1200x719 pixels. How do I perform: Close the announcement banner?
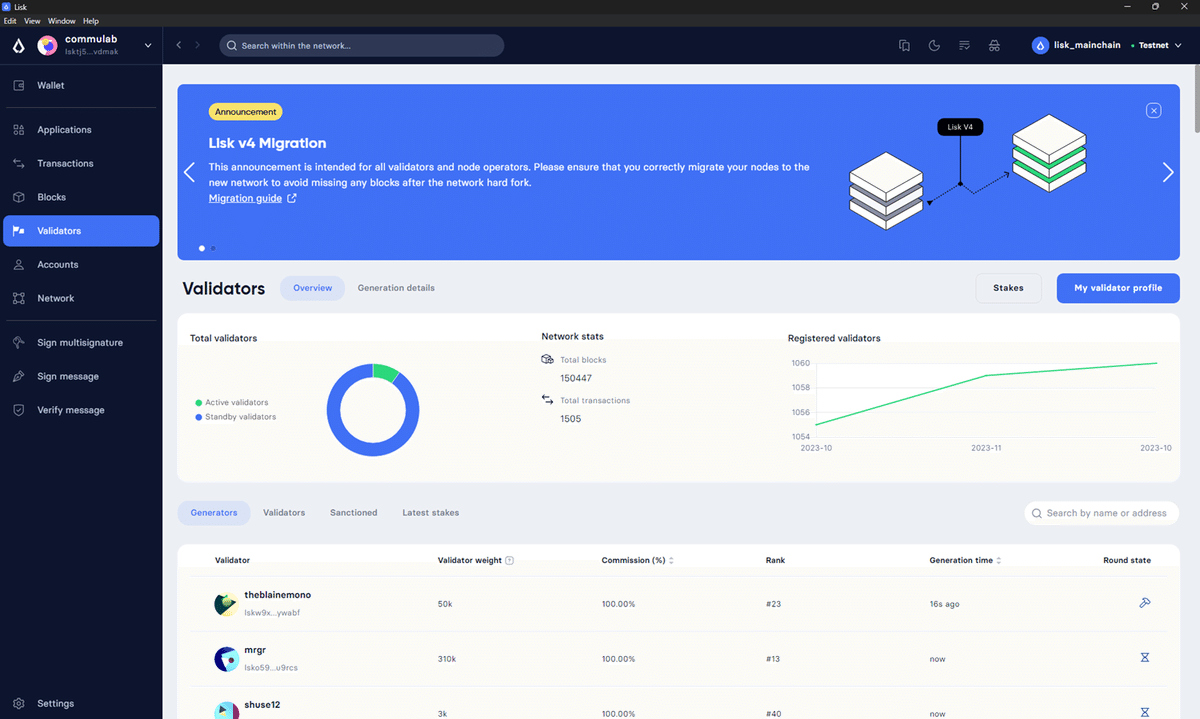coord(1153,110)
